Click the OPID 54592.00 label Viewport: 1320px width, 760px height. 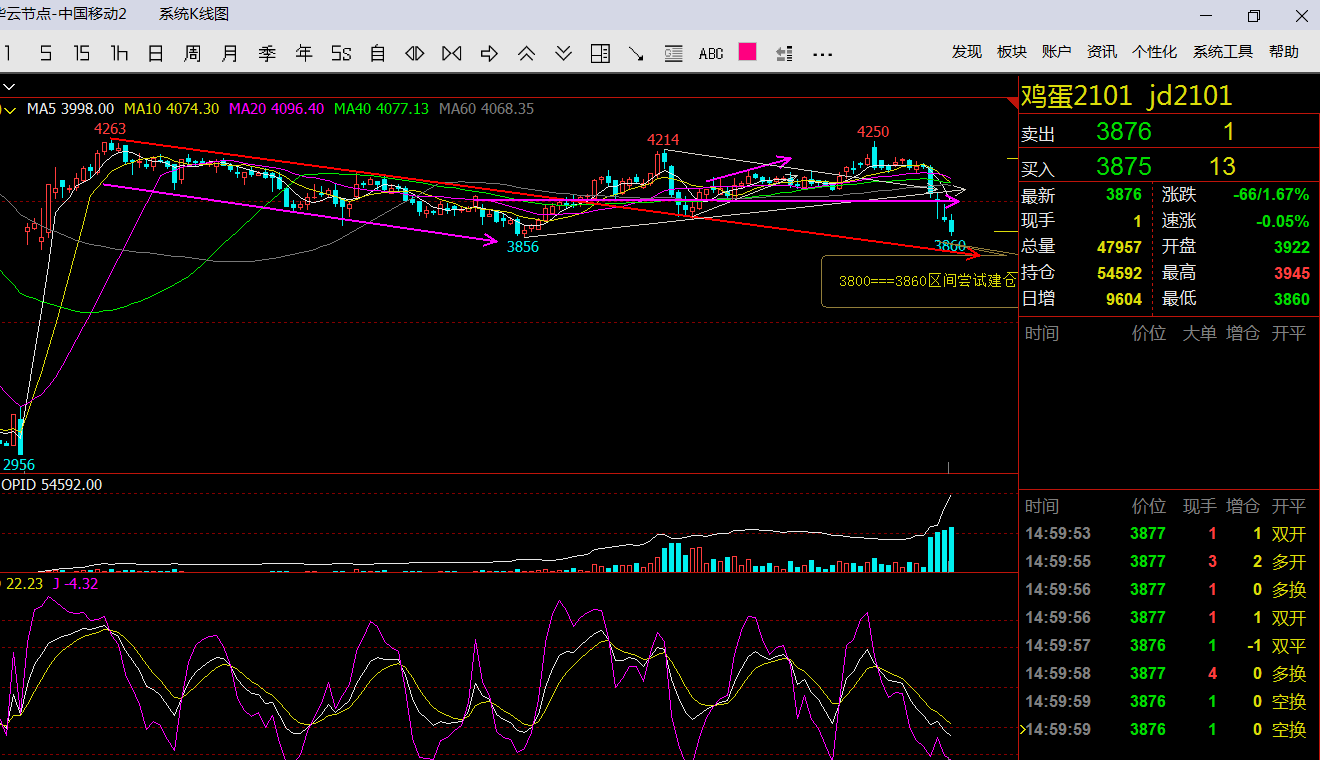pyautogui.click(x=52, y=485)
